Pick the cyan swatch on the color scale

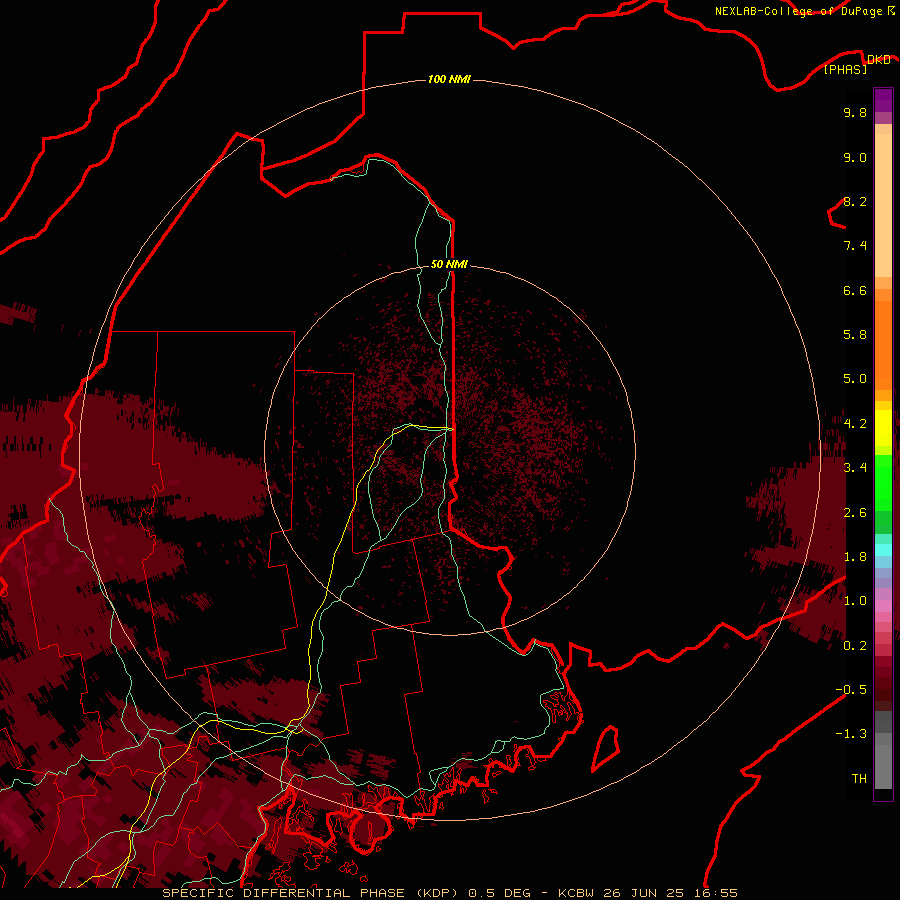pyautogui.click(x=883, y=550)
